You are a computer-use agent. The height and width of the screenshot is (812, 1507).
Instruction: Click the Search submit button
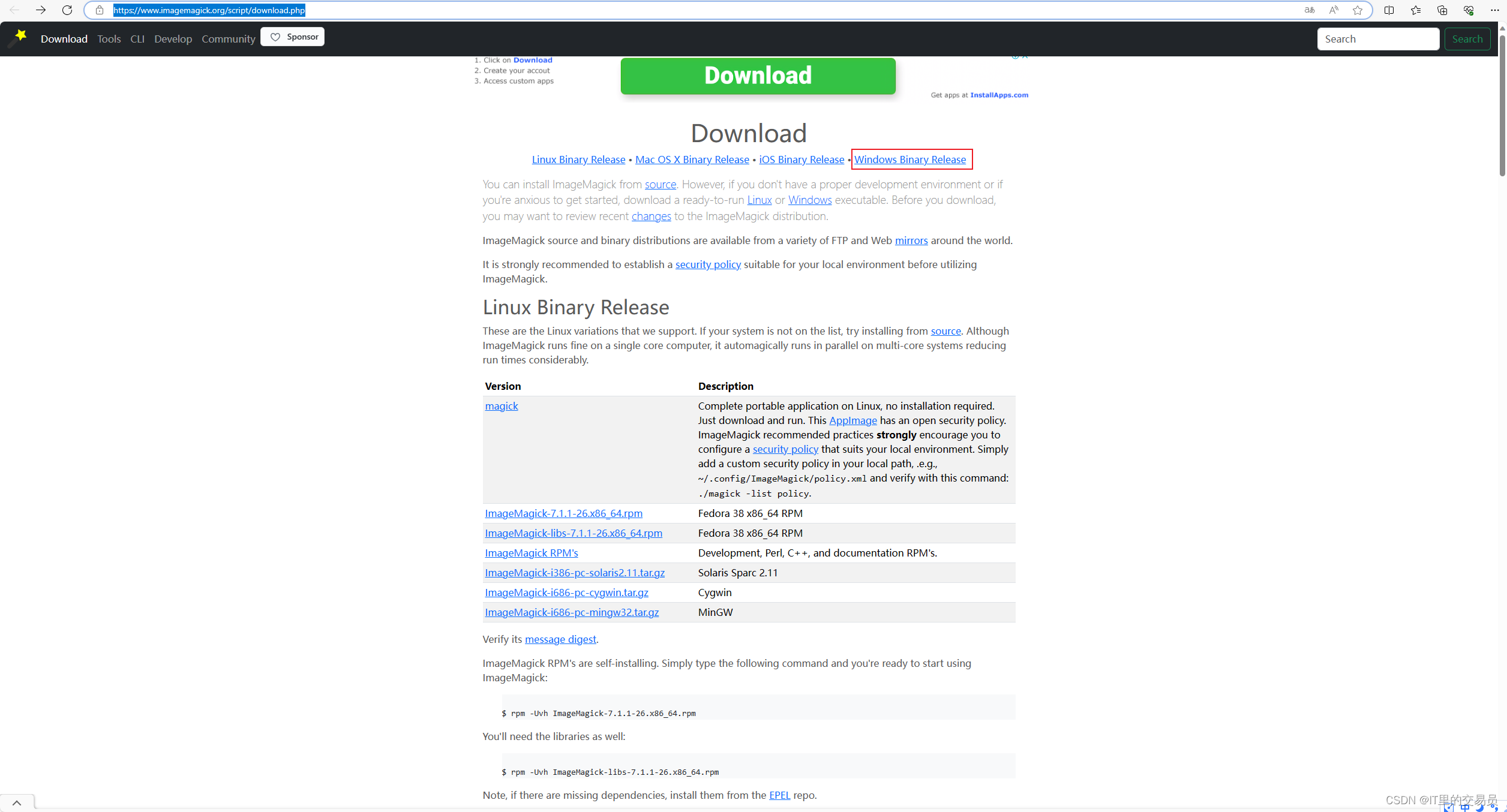pos(1467,38)
